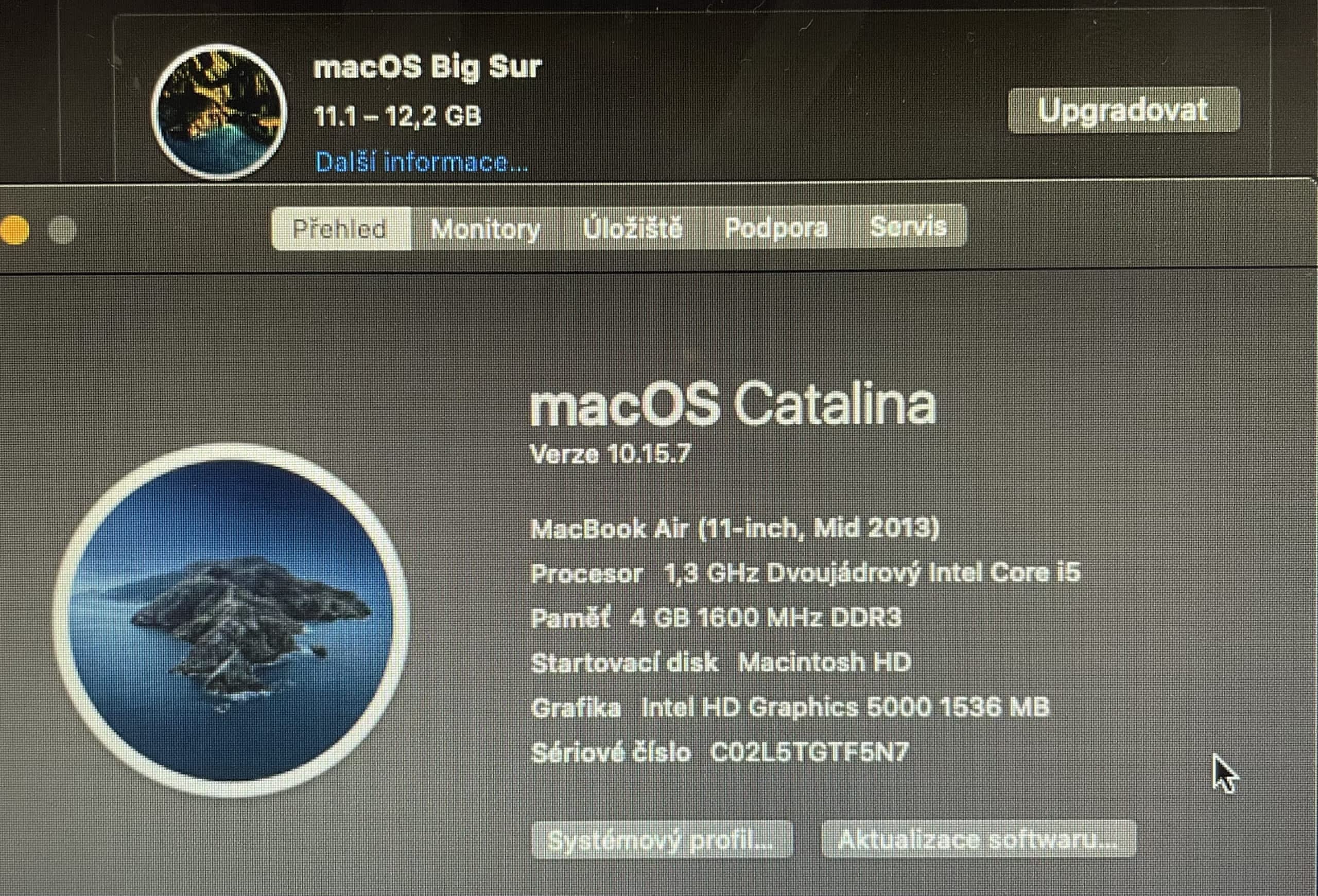Screen dimensions: 1318x896
Task: Click the MacBook Air model line
Action: [x=735, y=529]
